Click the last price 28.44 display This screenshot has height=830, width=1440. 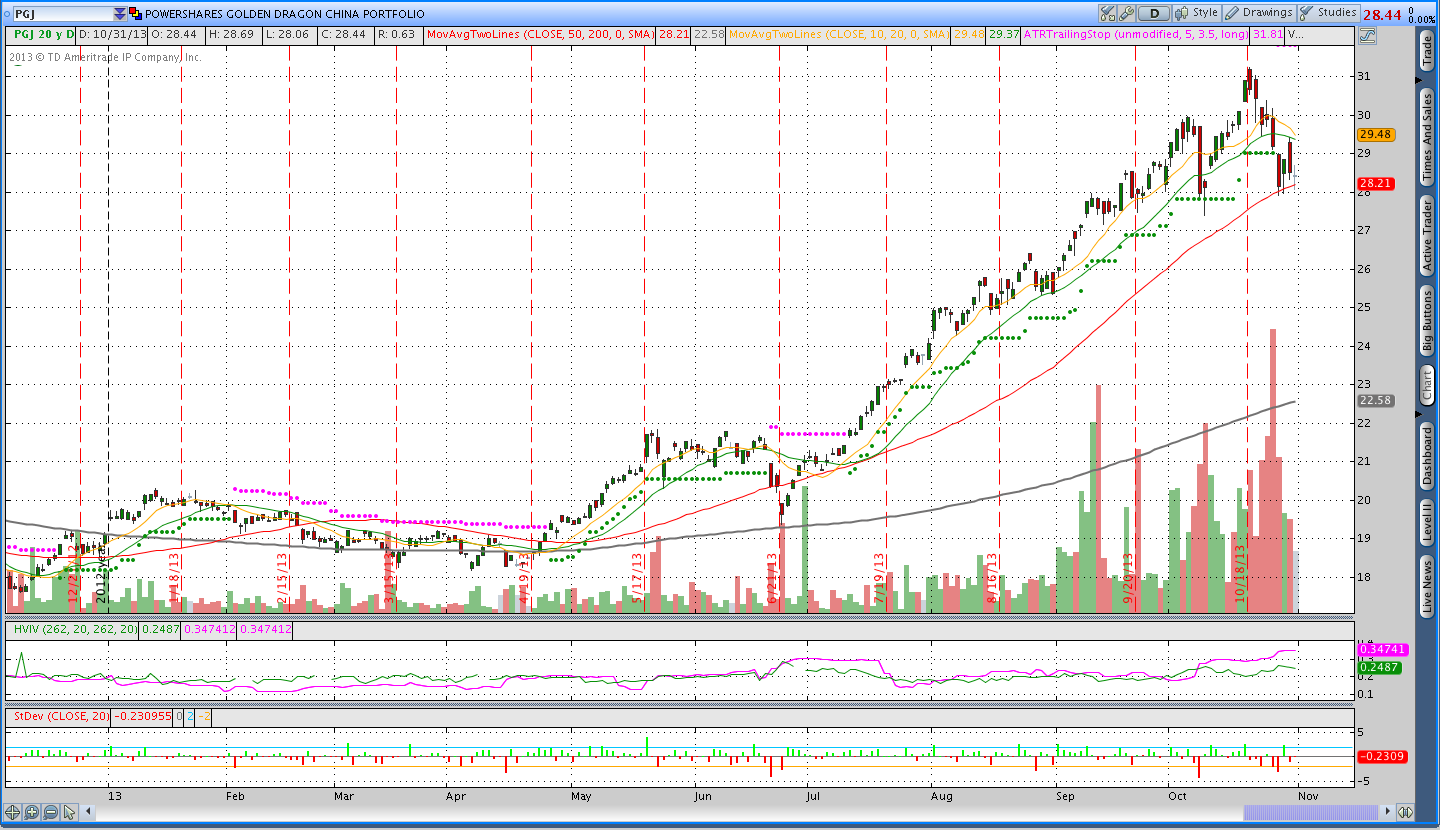[1381, 14]
